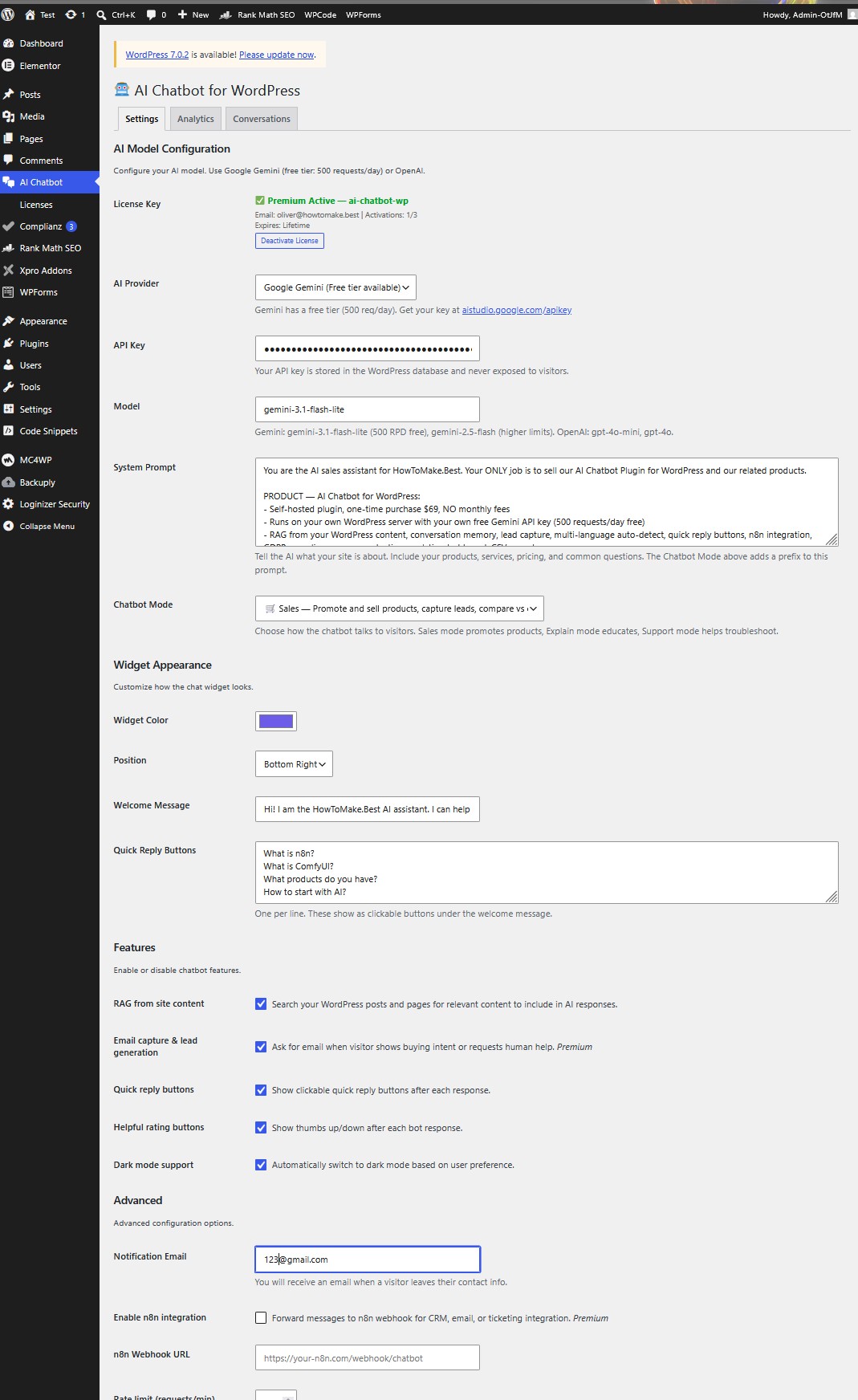The width and height of the screenshot is (858, 1400).
Task: Click the WPForms sidebar icon
Action: tap(9, 292)
